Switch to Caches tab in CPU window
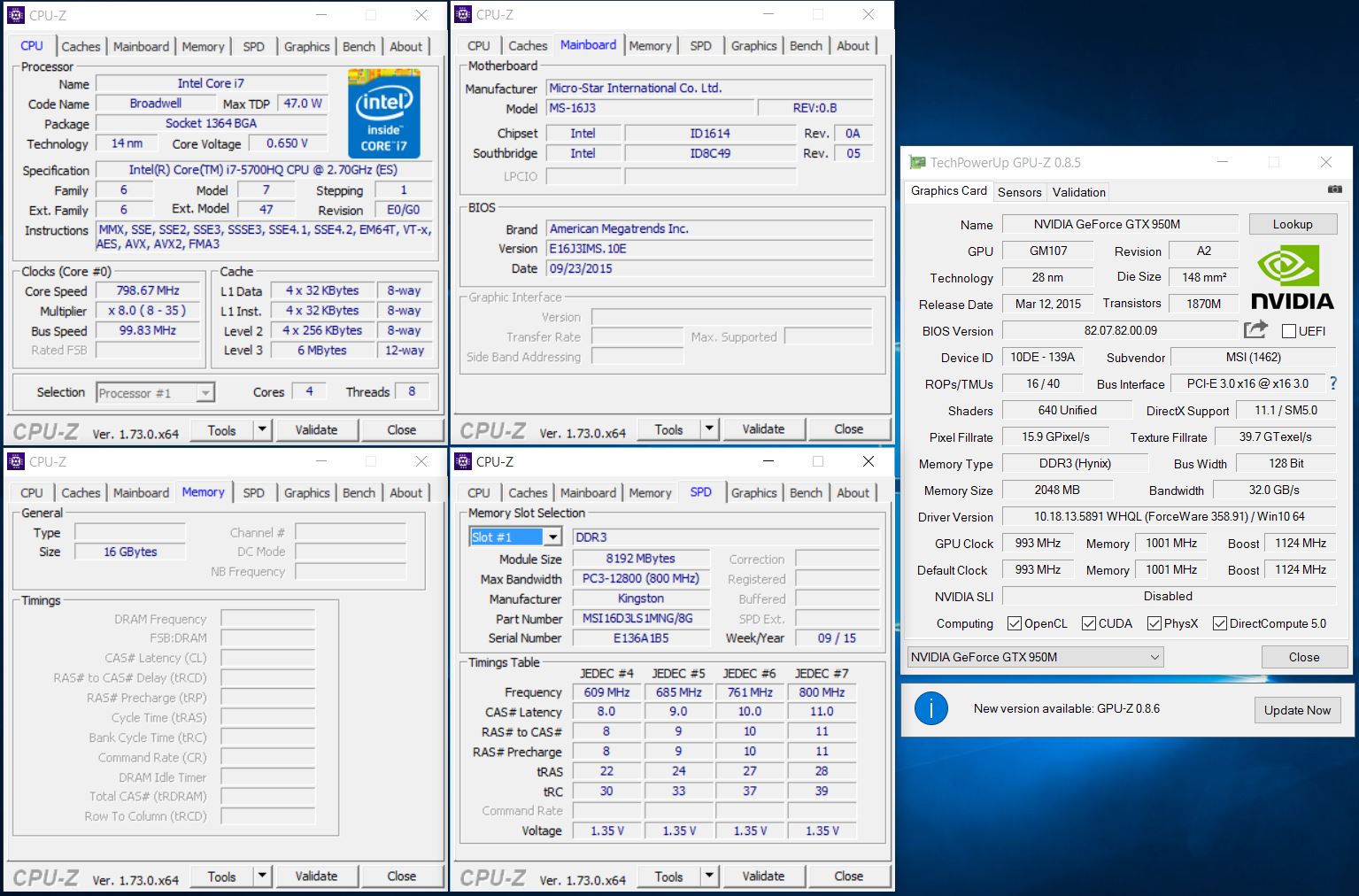The width and height of the screenshot is (1359, 896). tap(81, 46)
